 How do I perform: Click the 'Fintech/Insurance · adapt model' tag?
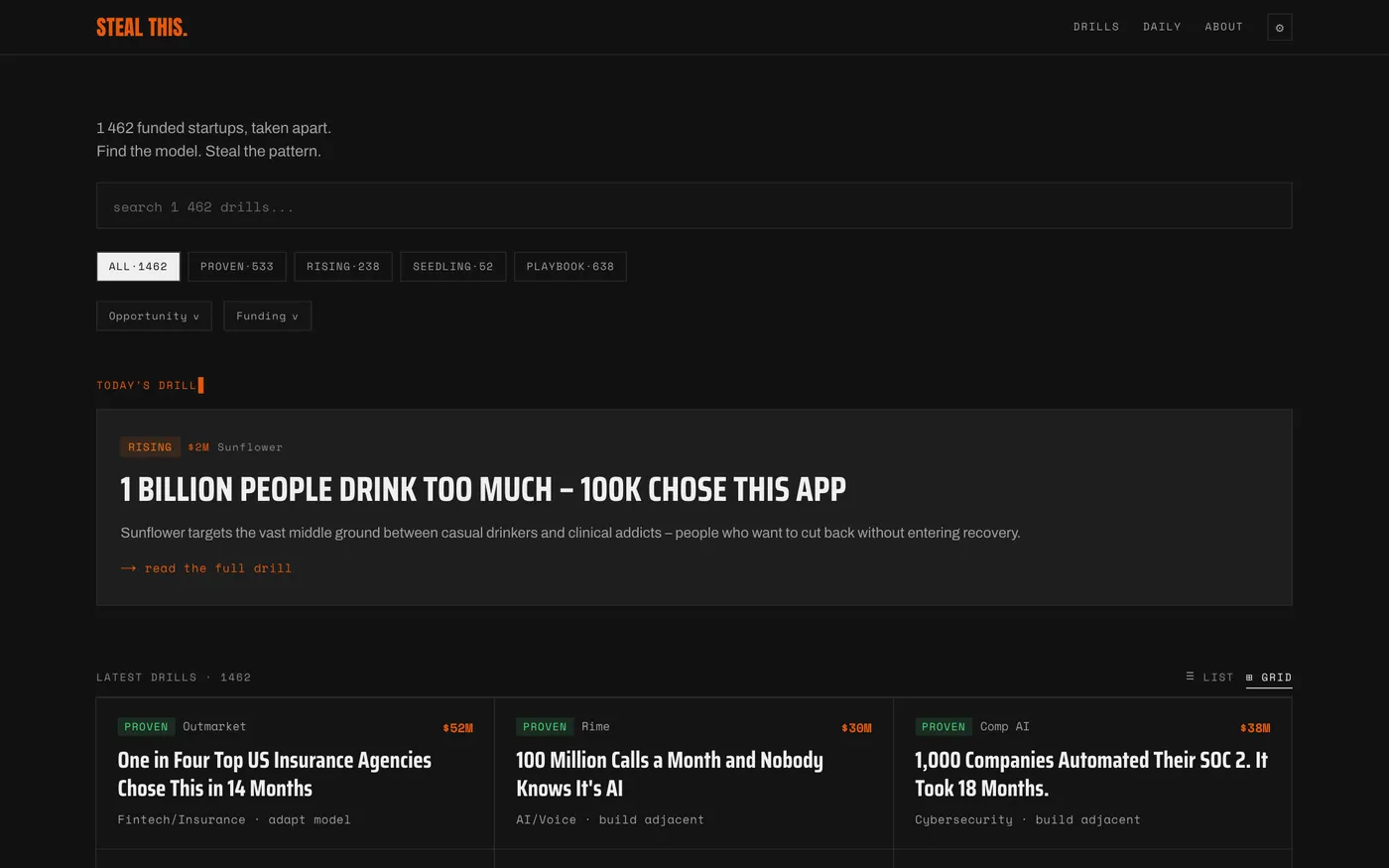click(x=234, y=819)
